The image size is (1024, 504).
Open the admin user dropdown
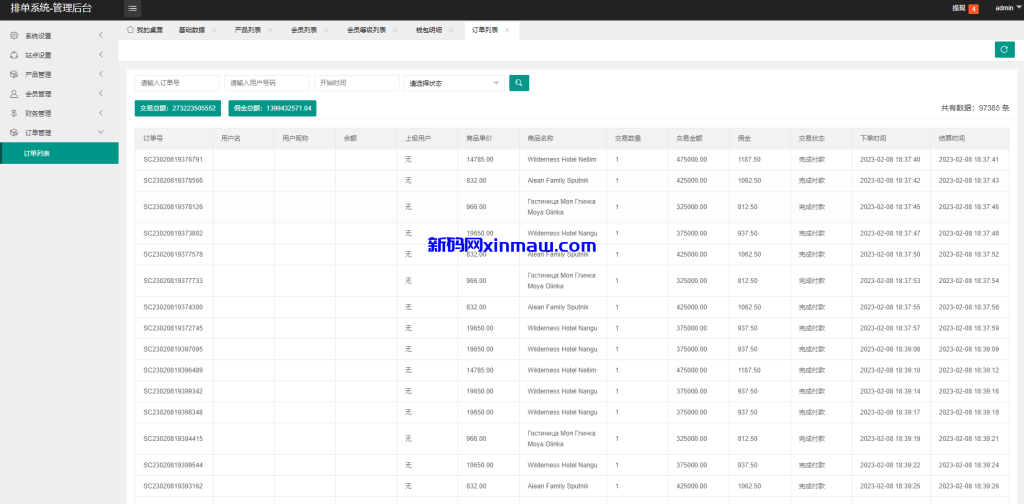pos(1007,8)
